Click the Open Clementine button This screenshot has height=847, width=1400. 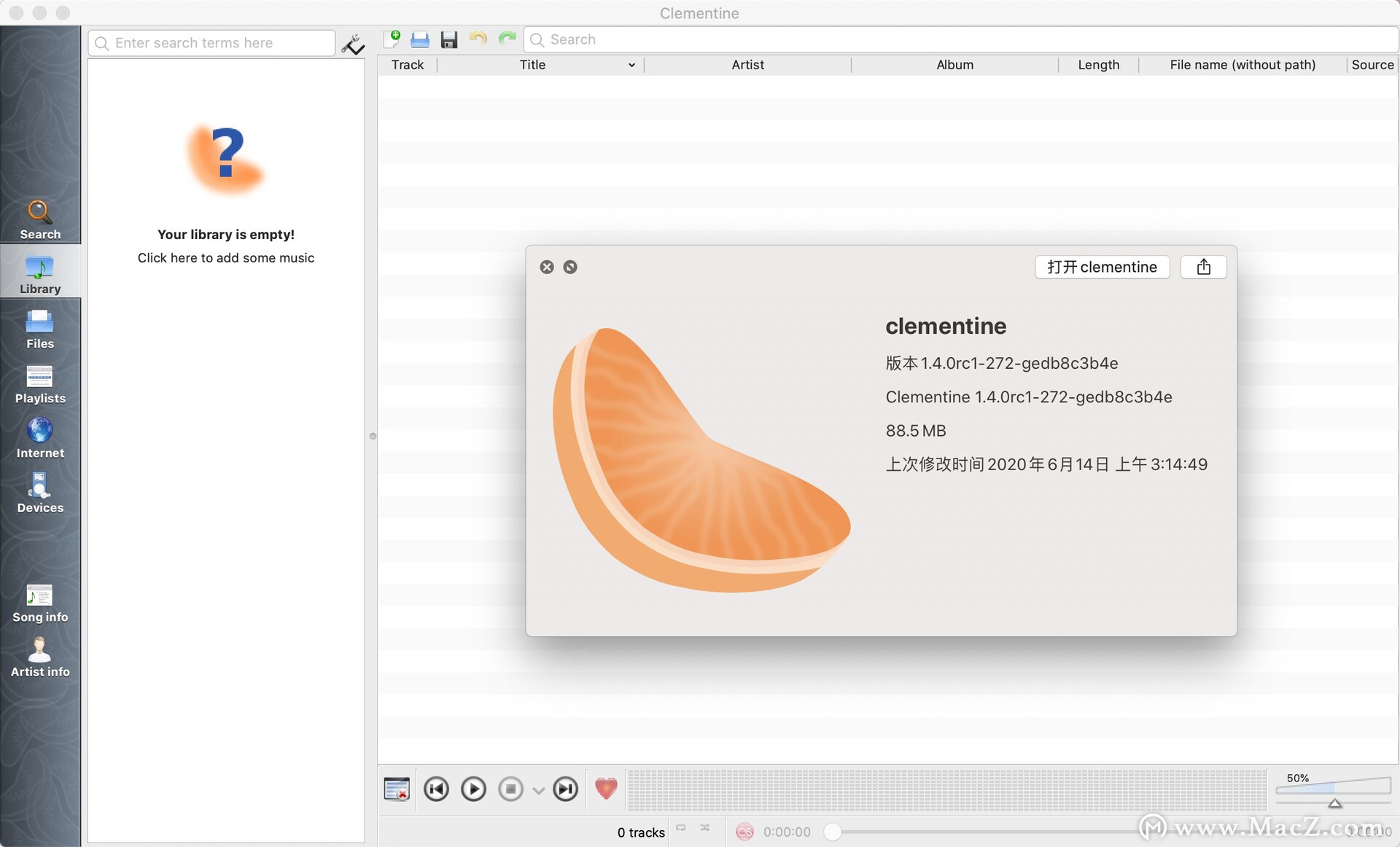pyautogui.click(x=1101, y=267)
